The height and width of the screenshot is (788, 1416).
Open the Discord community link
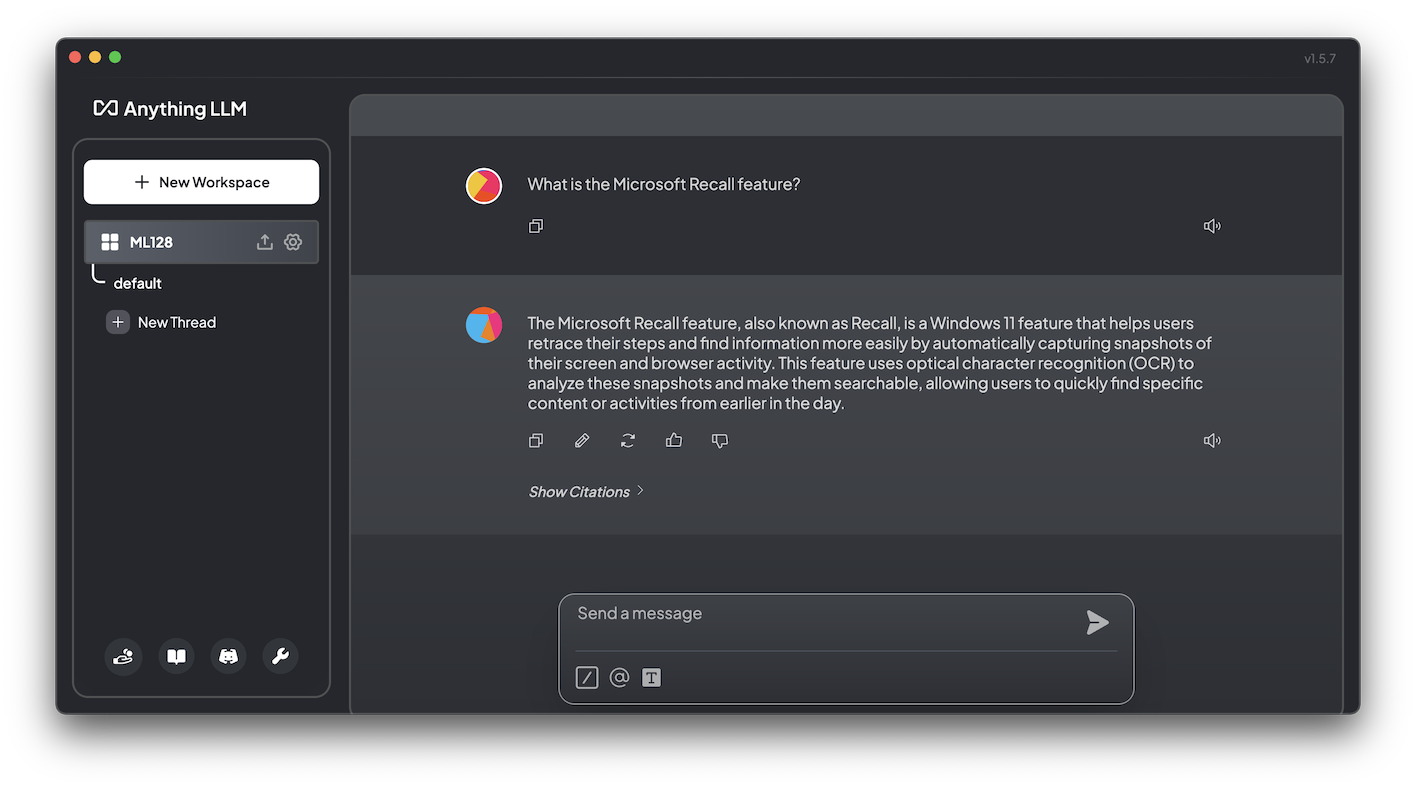(x=228, y=656)
